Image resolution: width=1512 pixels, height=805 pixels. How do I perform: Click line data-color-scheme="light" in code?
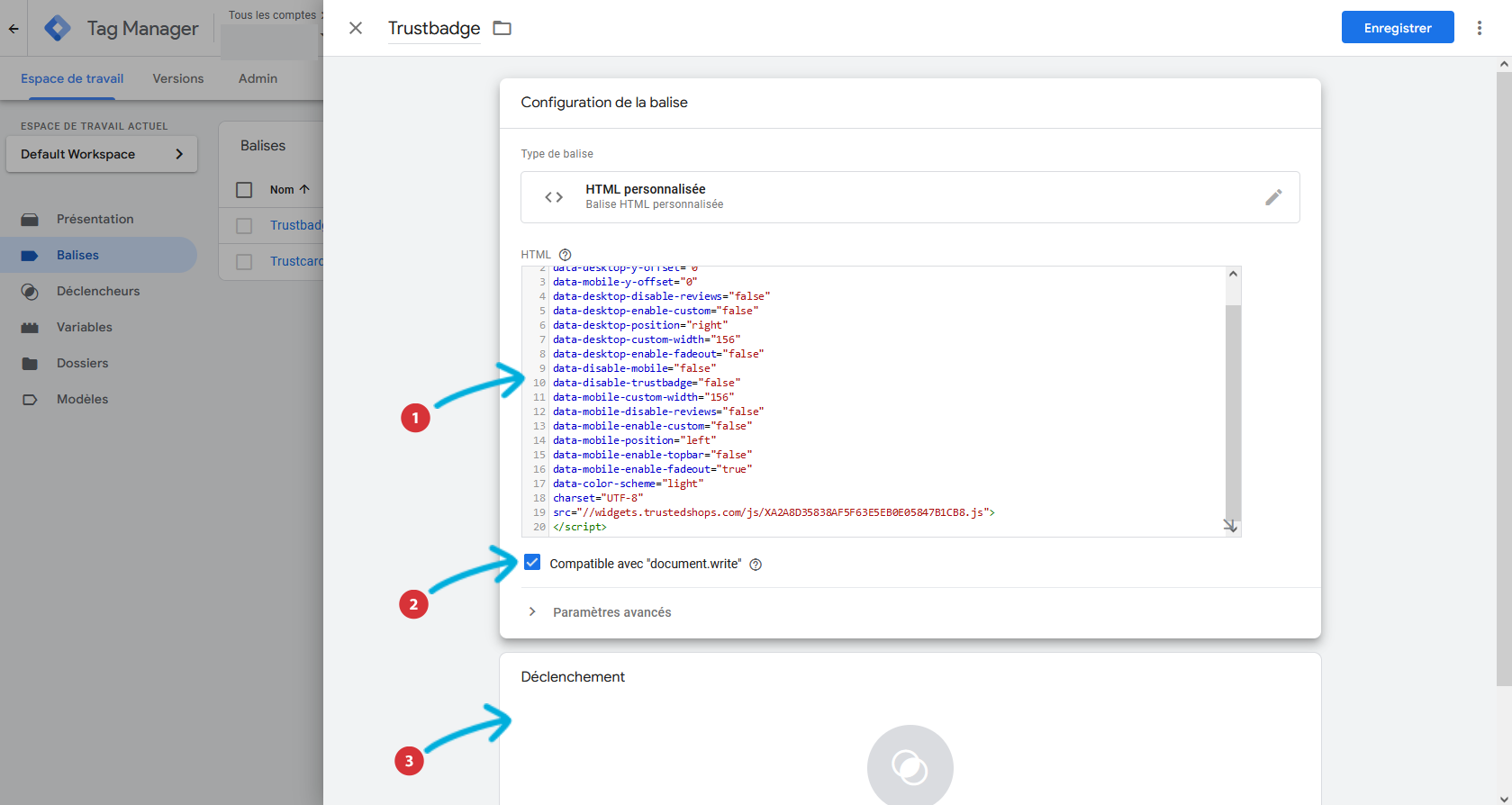[x=629, y=484]
